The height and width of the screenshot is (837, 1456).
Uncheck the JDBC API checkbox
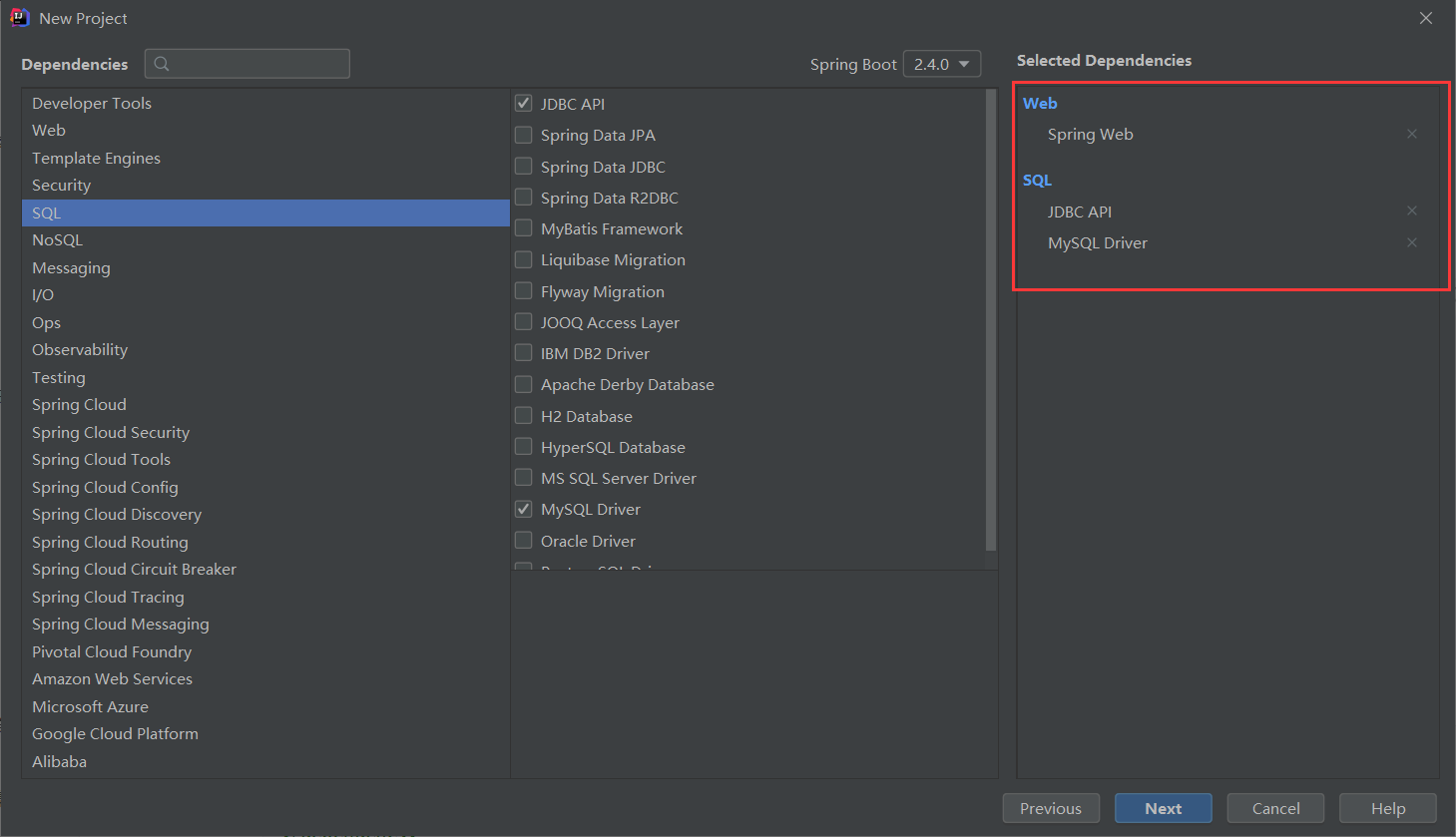click(523, 103)
